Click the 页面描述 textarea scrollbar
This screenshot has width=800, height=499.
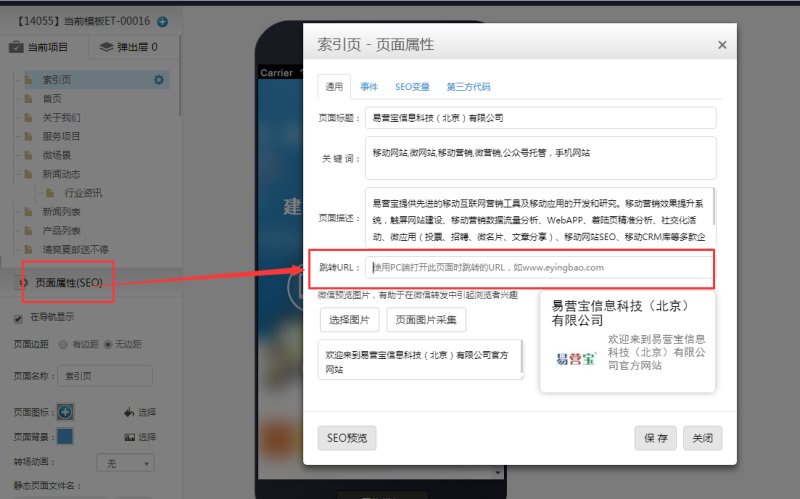point(713,206)
